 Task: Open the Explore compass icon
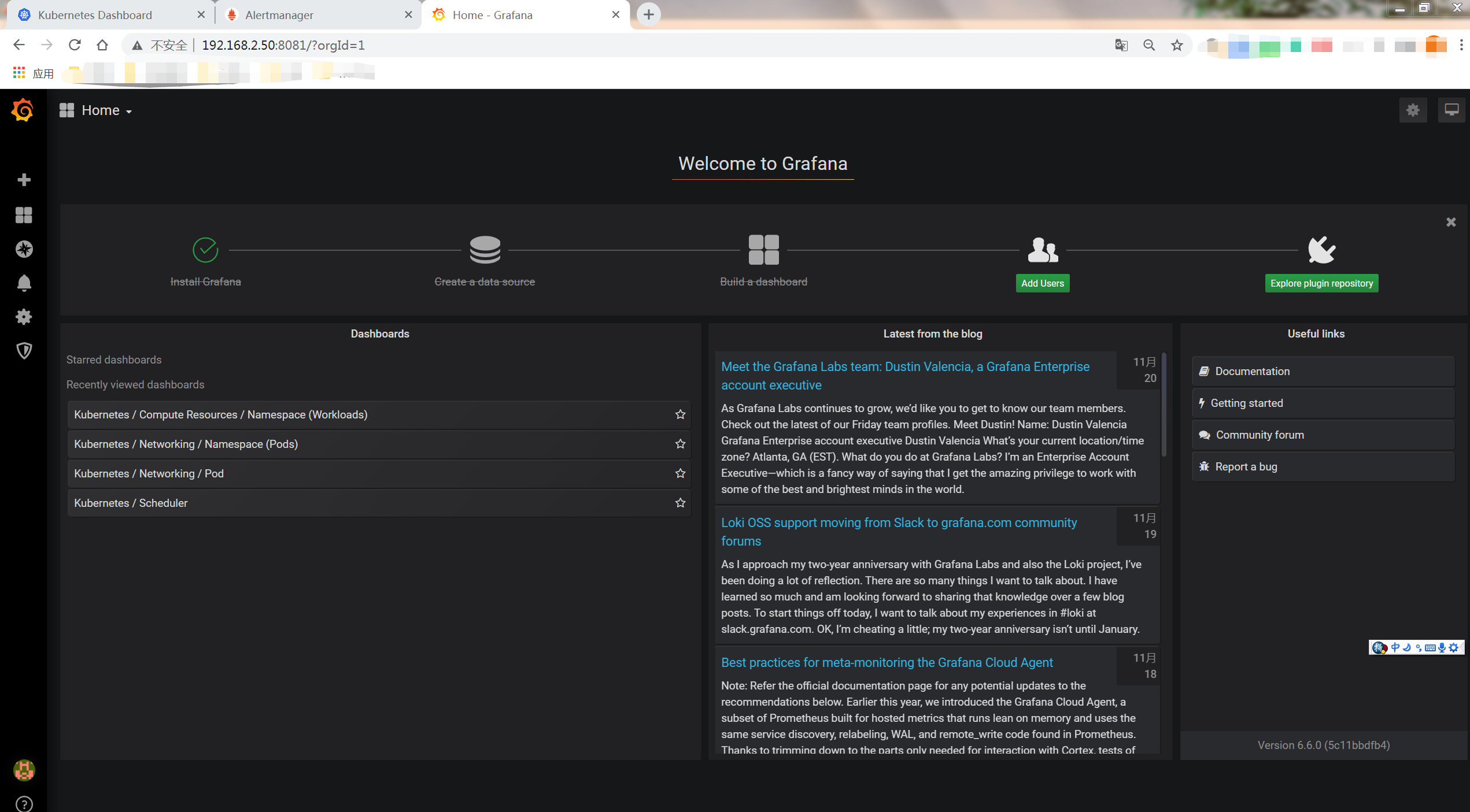(x=24, y=249)
